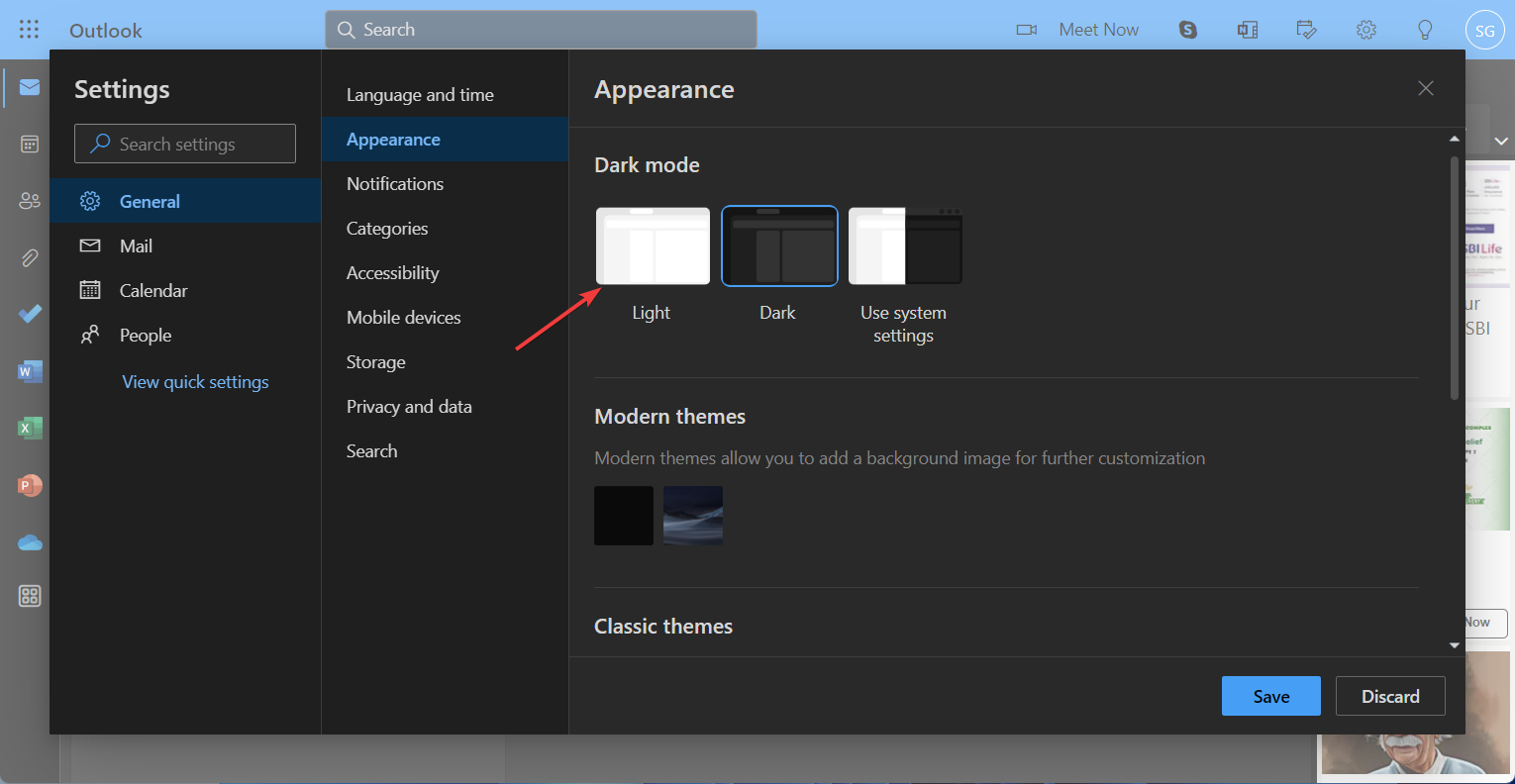Click the Settings gear in the header
1515x784 pixels.
[1366, 30]
